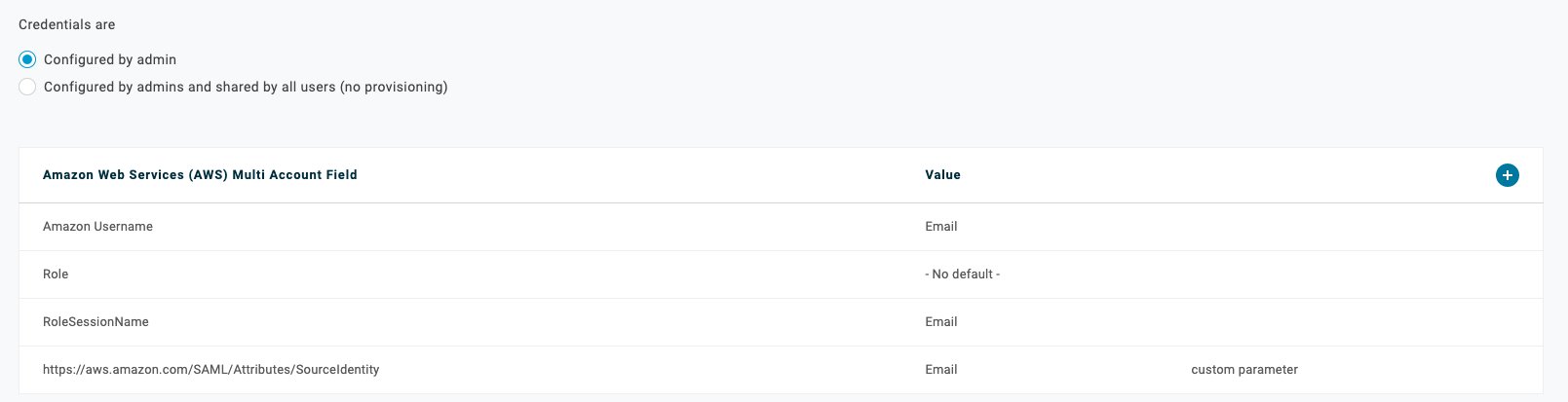Click the plus icon to add a parameter

point(1507,175)
